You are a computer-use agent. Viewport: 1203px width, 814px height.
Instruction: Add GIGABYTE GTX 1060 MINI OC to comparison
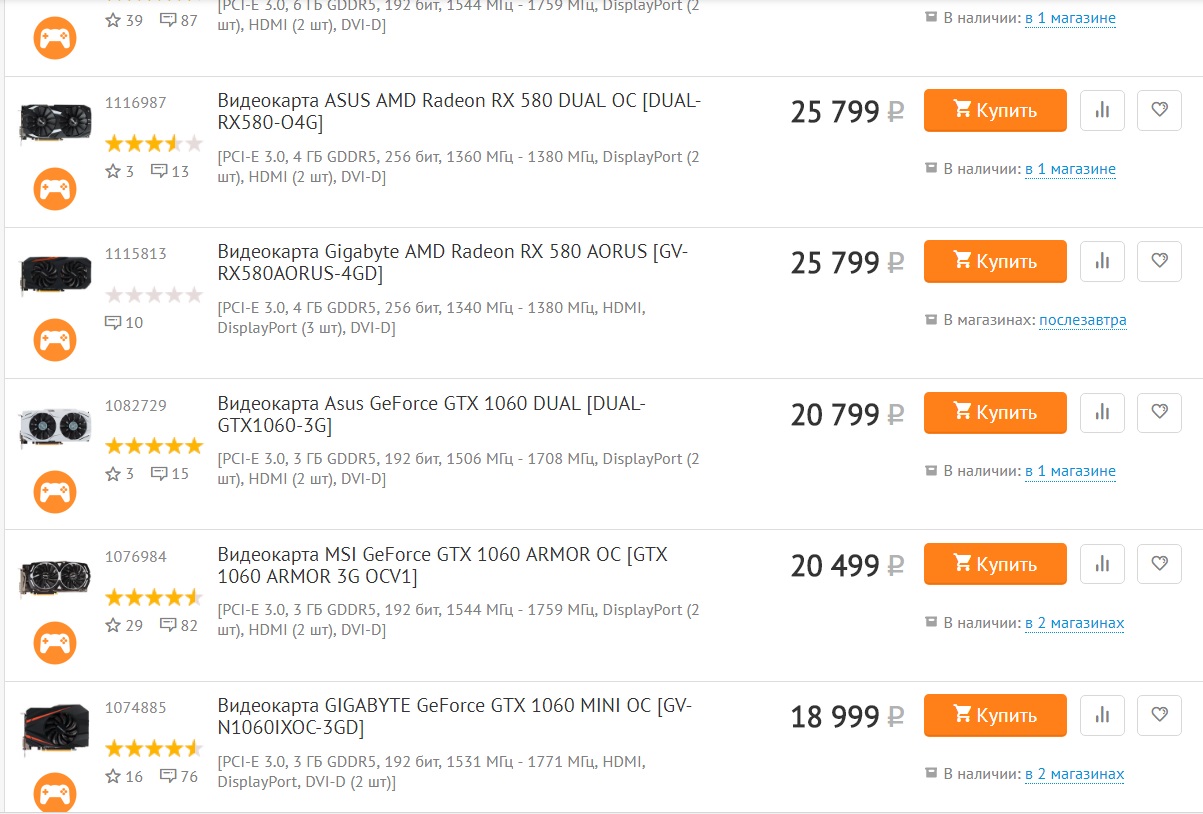(1102, 715)
